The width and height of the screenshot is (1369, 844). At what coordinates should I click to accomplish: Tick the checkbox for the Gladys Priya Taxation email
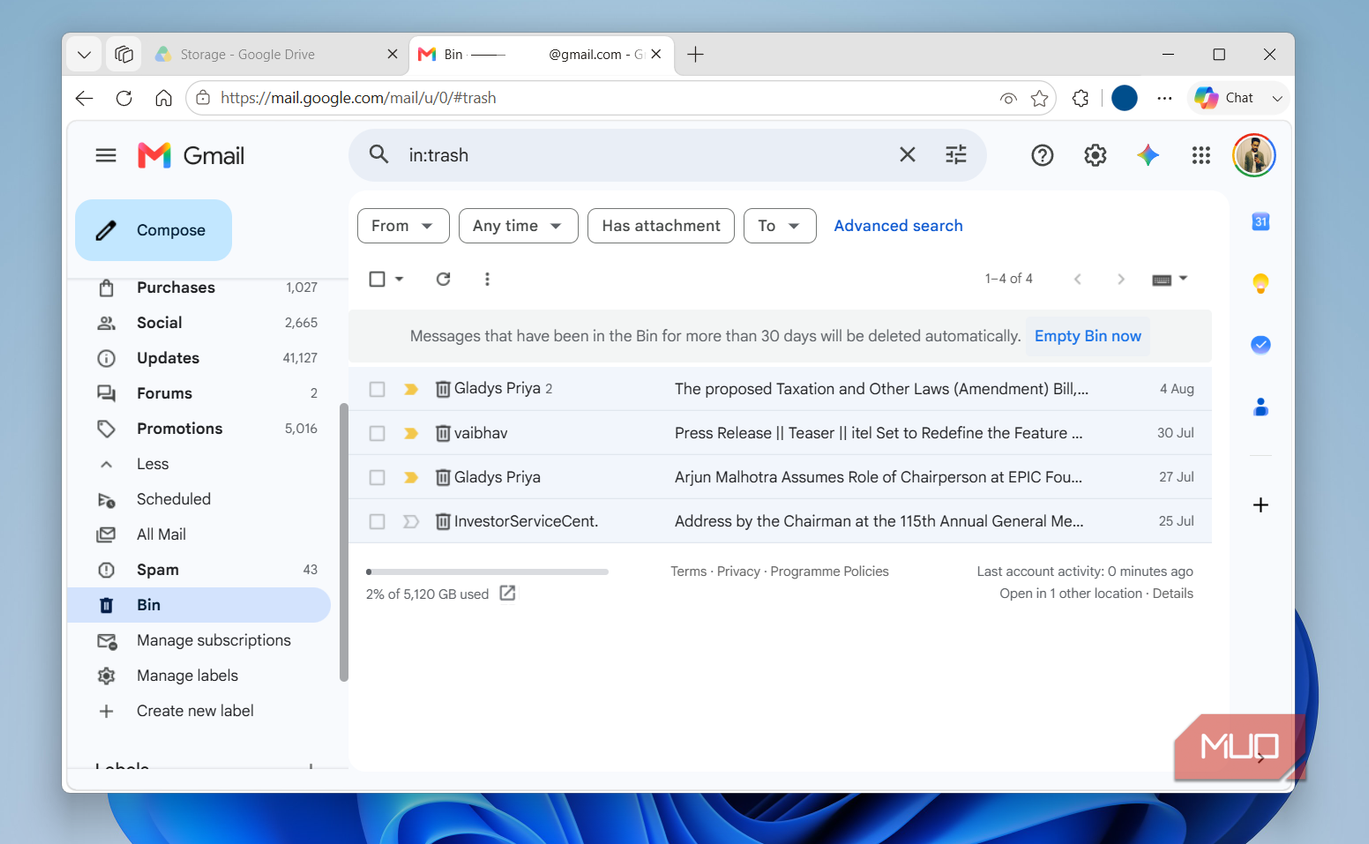pyautogui.click(x=377, y=389)
